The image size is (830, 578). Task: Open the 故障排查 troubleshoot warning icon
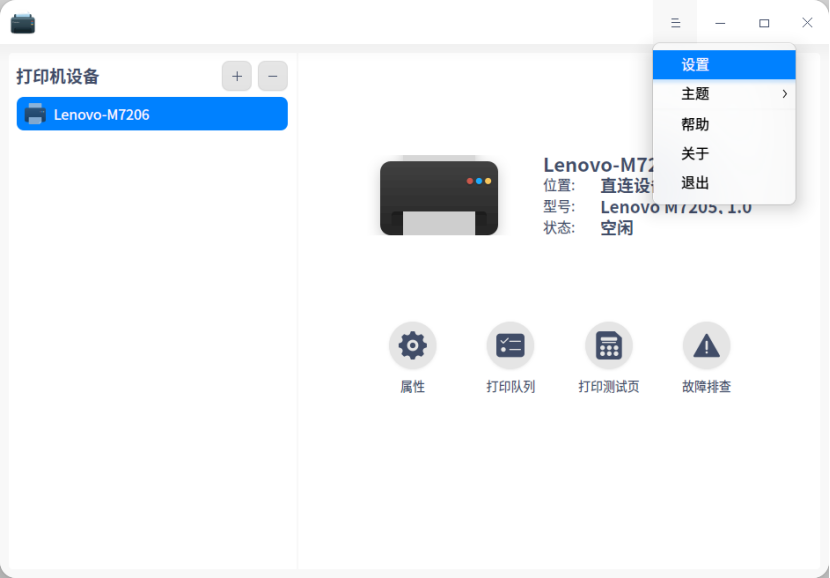[707, 346]
